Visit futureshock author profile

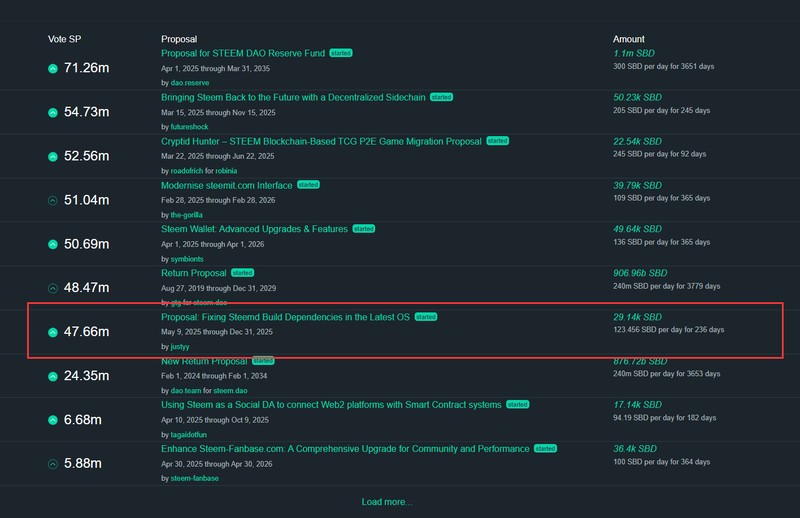(189, 127)
